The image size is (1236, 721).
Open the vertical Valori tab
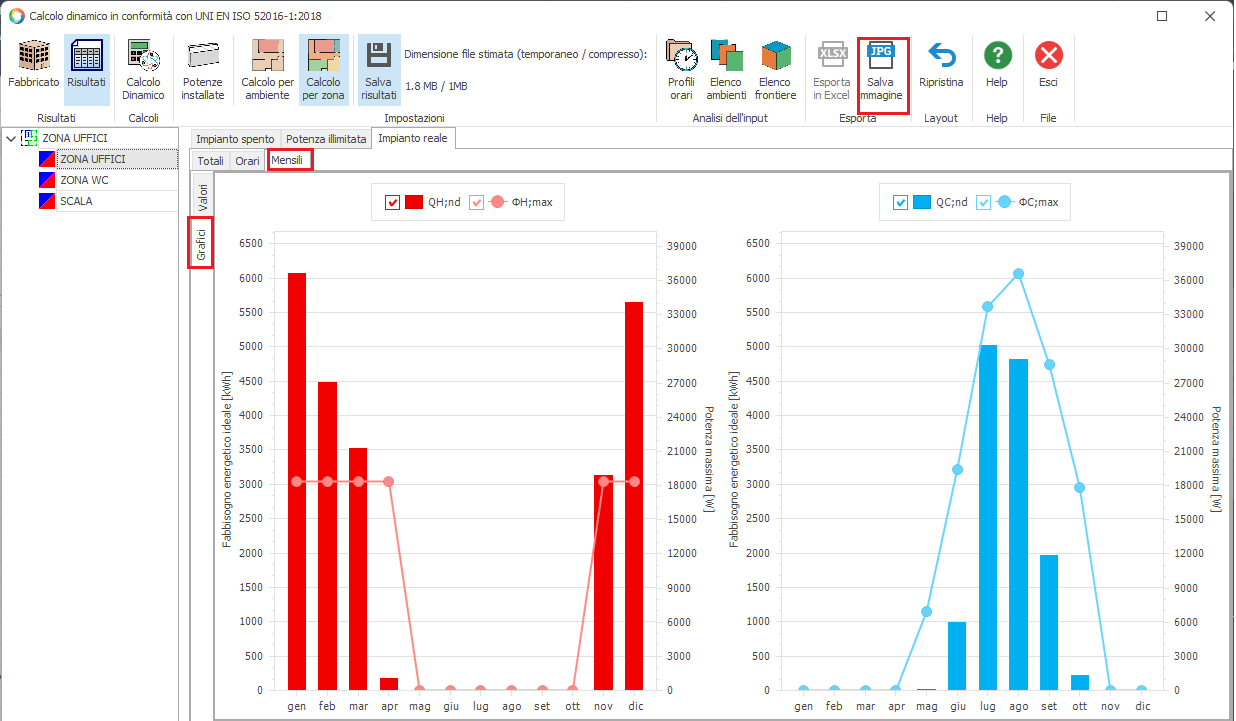pyautogui.click(x=202, y=195)
